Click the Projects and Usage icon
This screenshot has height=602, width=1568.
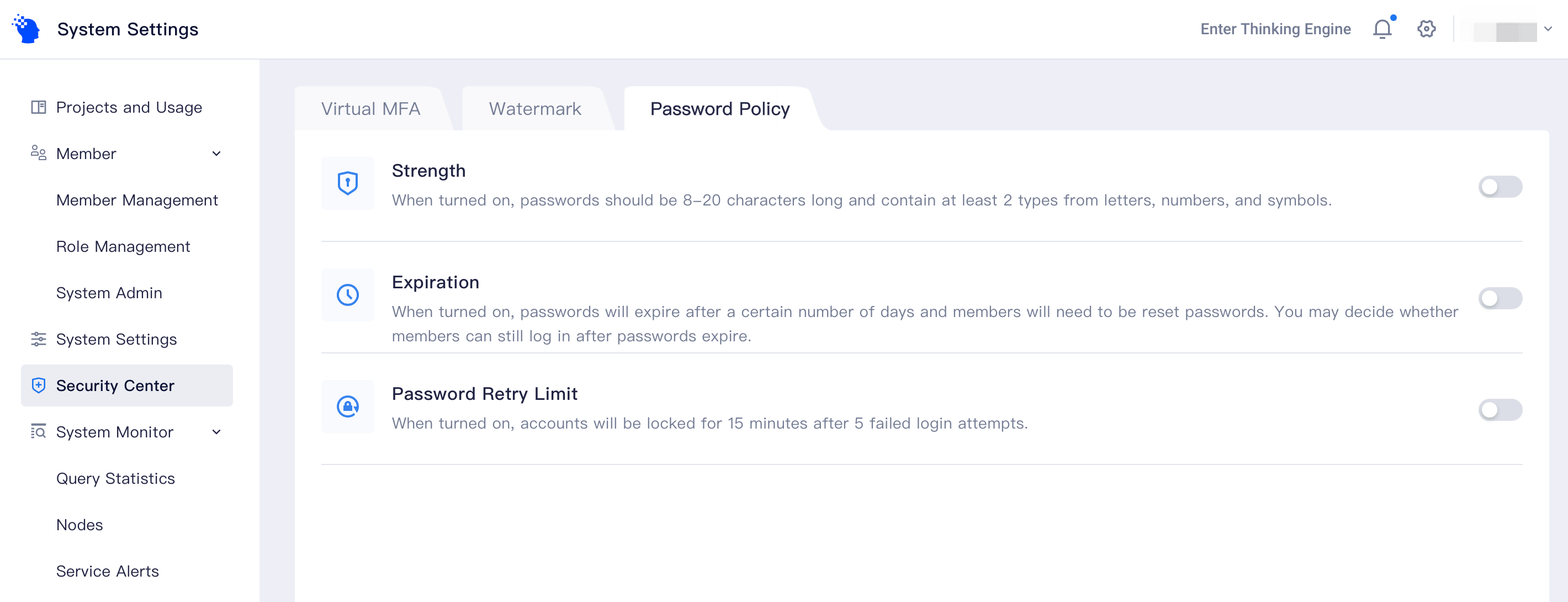(38, 107)
